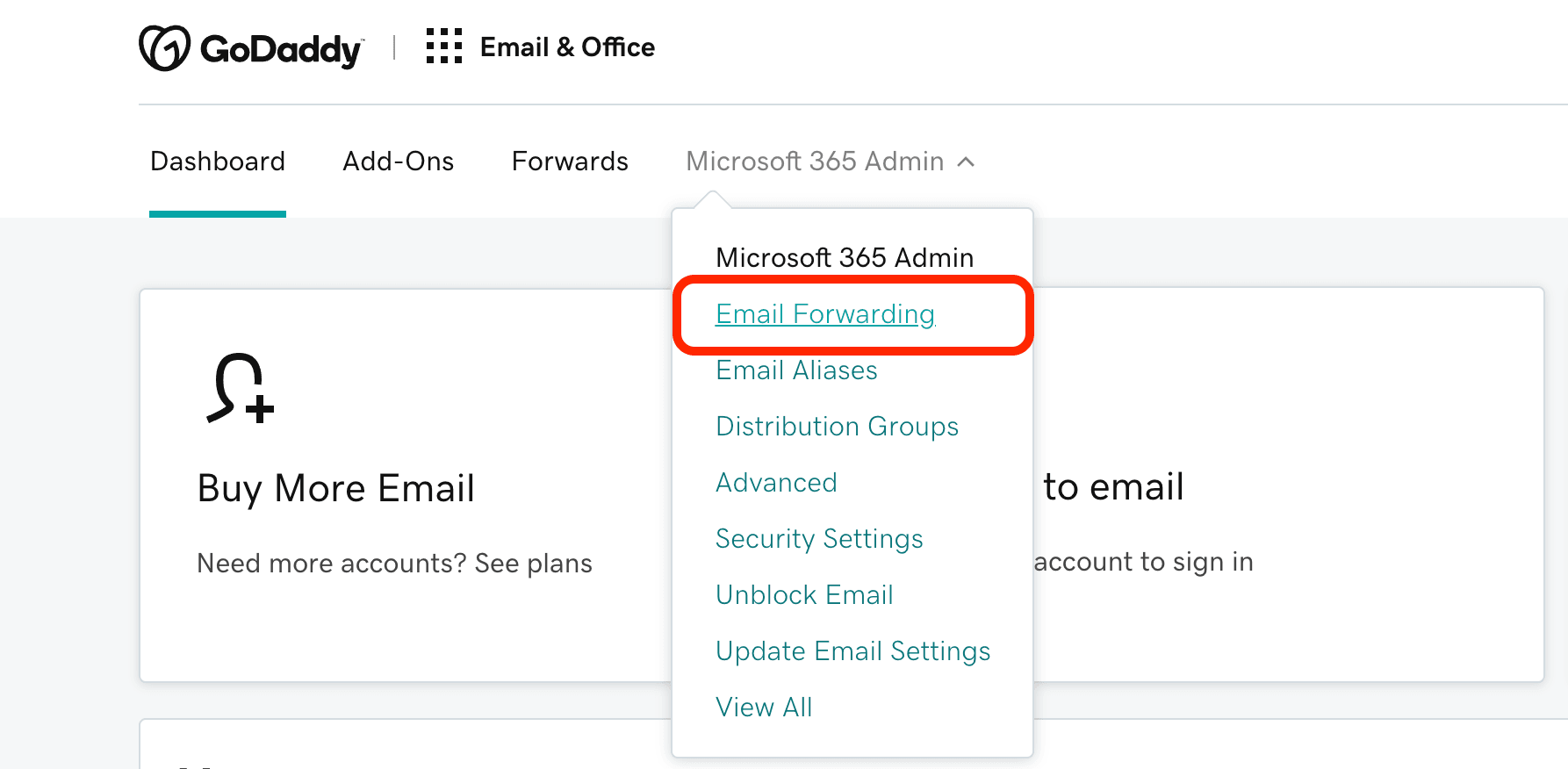
Task: Open Distribution Groups menu entry
Action: 837,427
